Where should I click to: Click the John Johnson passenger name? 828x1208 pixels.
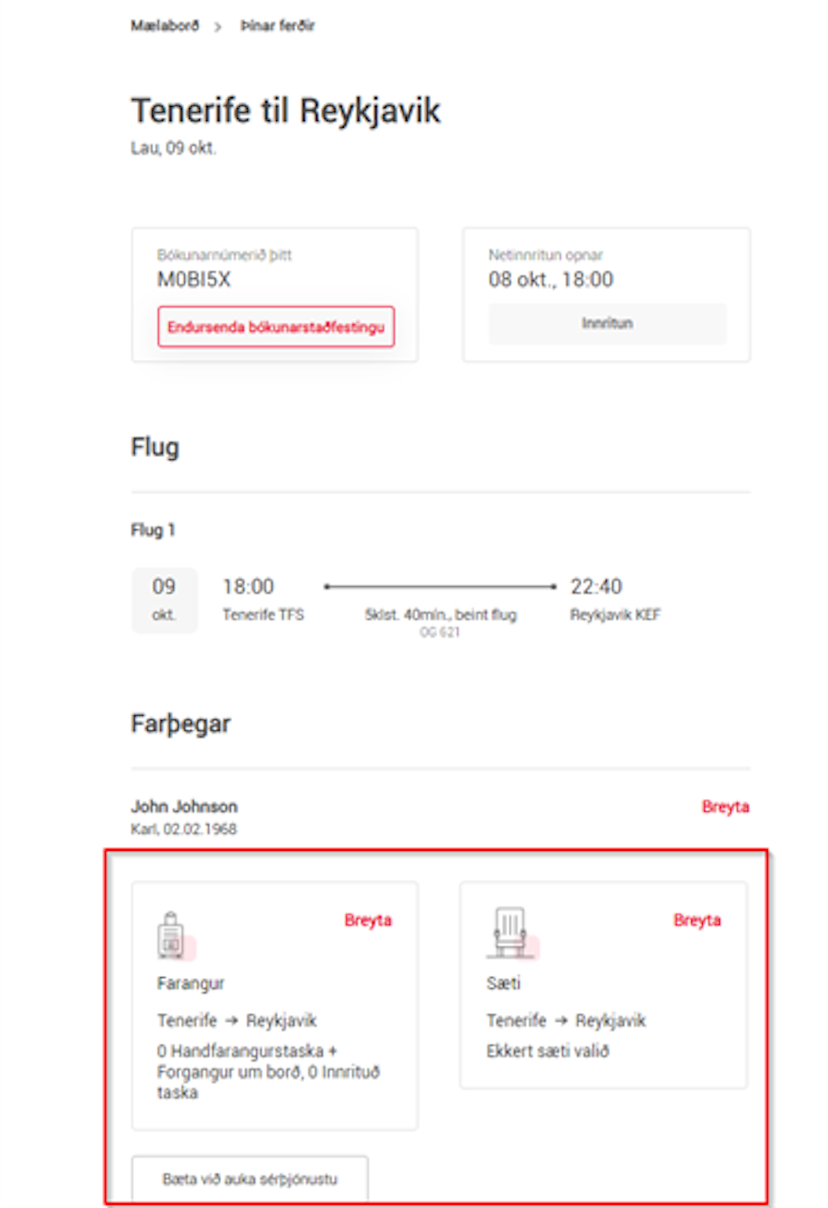(184, 807)
